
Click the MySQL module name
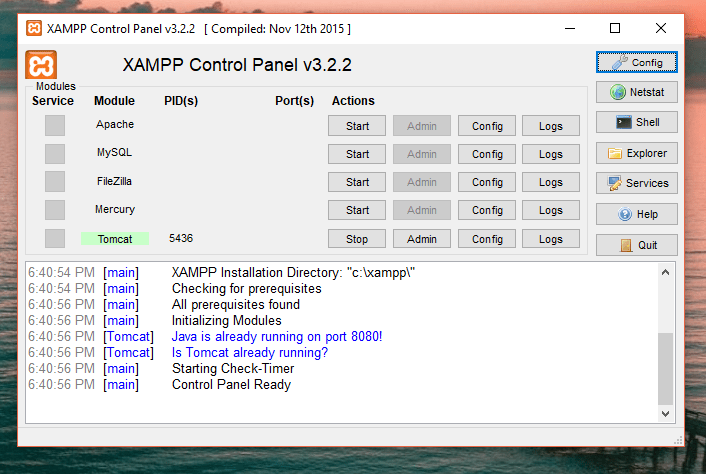click(114, 152)
